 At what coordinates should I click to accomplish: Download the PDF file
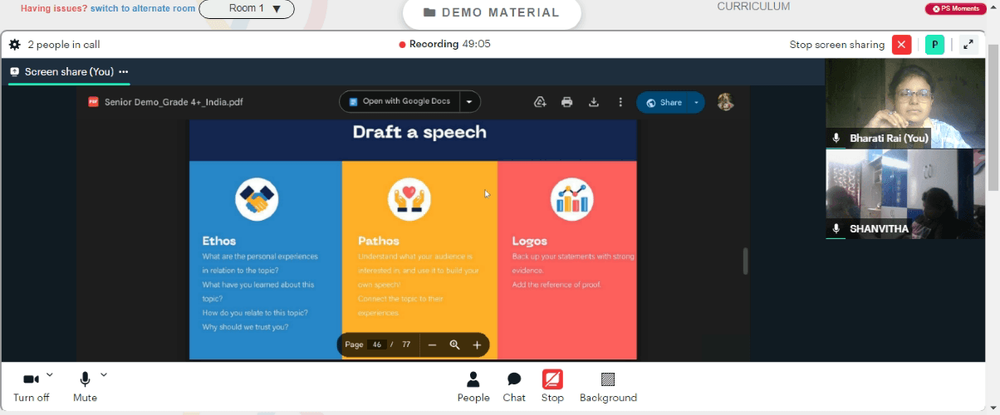594,102
